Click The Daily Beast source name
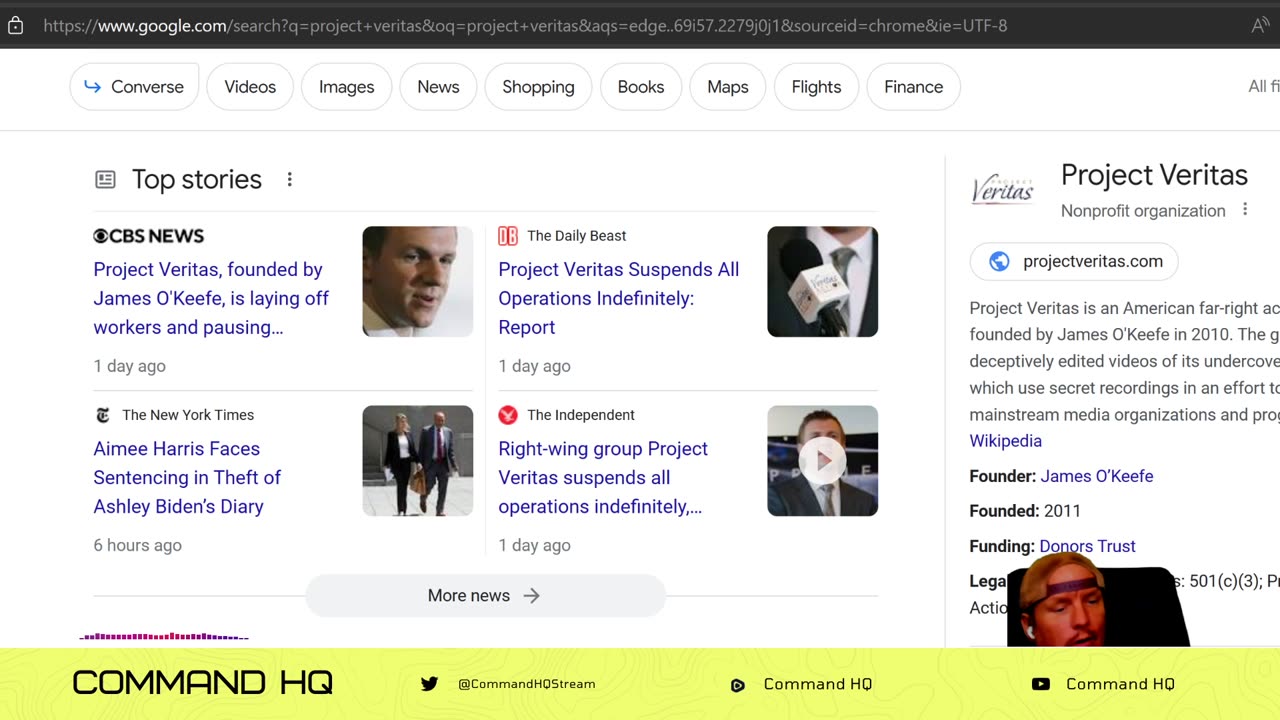The image size is (1280, 720). click(577, 236)
